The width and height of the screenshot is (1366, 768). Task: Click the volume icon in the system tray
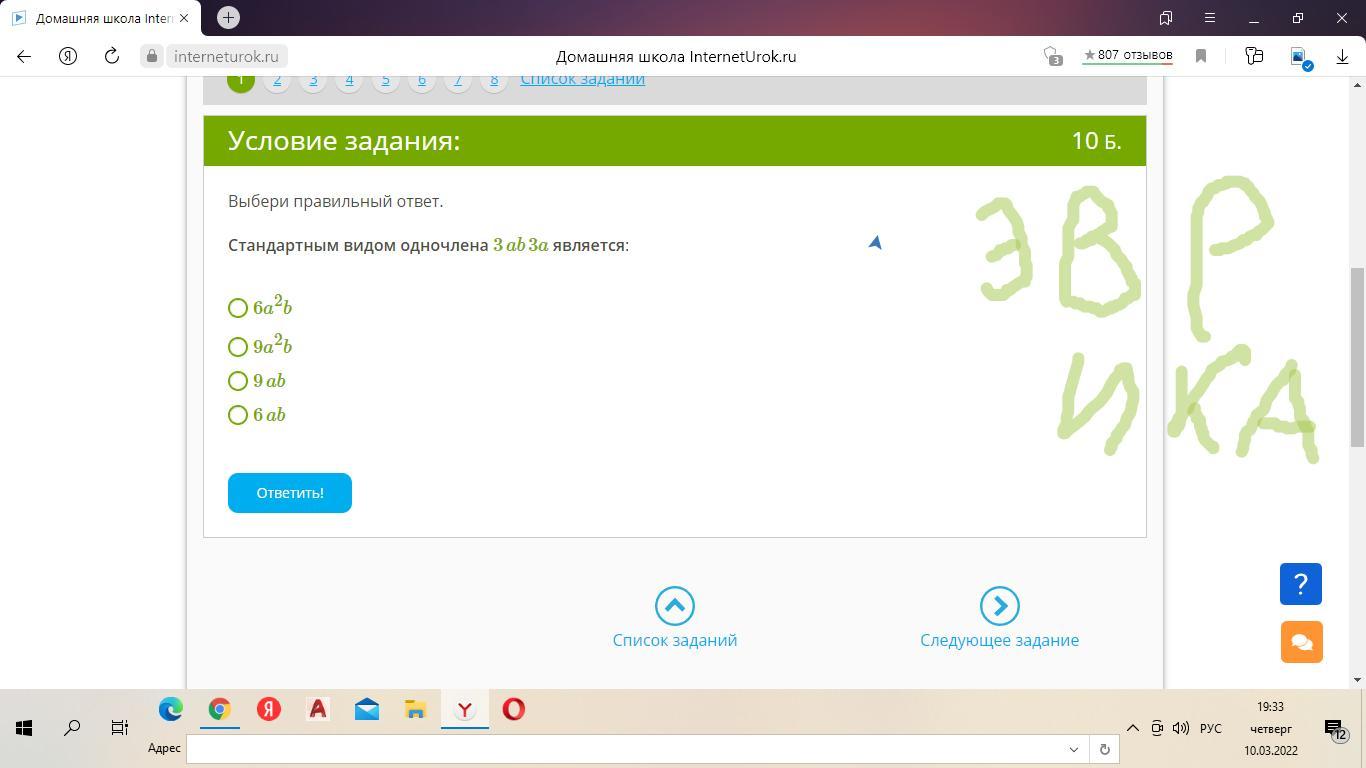pyautogui.click(x=1181, y=728)
